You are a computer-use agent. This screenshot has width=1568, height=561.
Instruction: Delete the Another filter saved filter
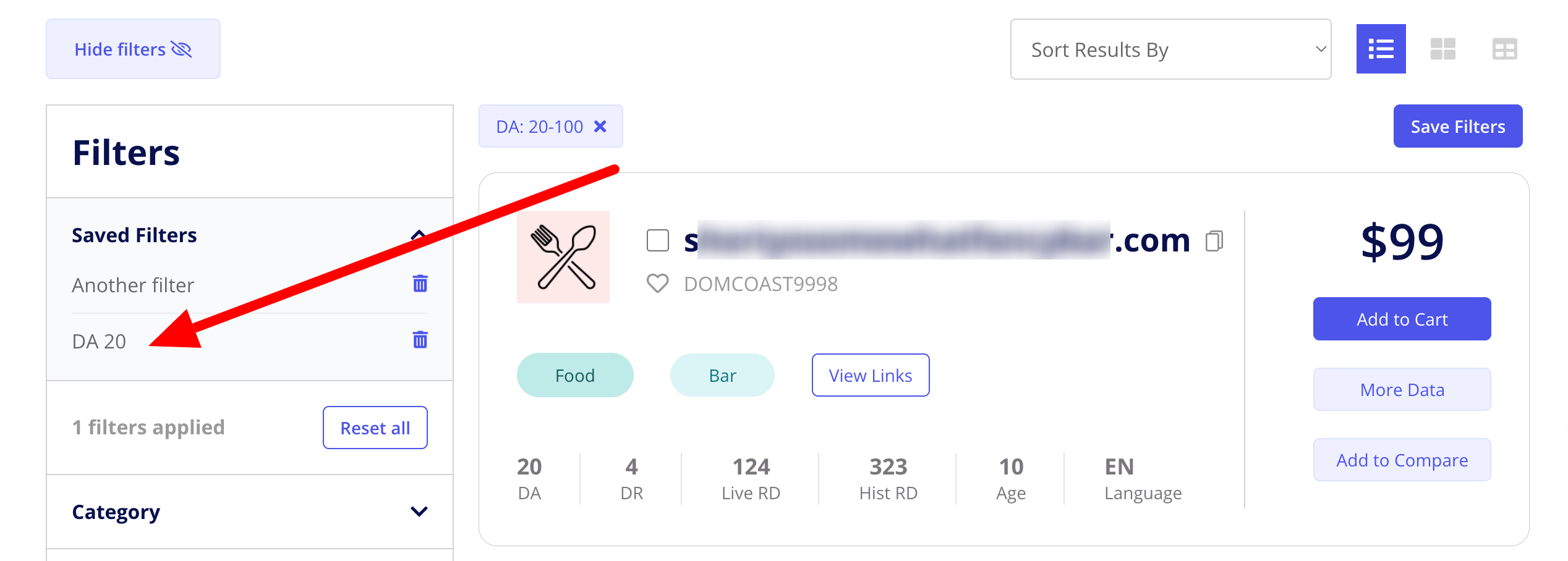click(x=420, y=284)
